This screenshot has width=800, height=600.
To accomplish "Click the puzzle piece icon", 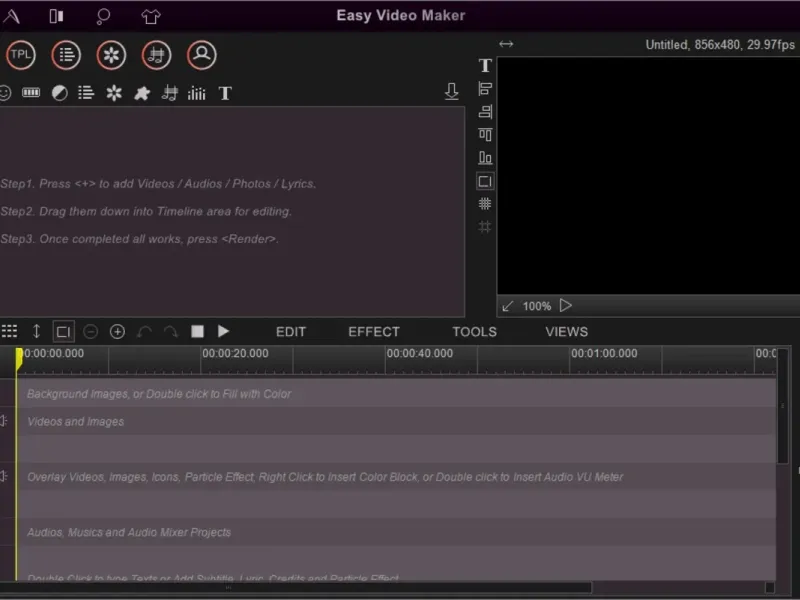I will (142, 93).
